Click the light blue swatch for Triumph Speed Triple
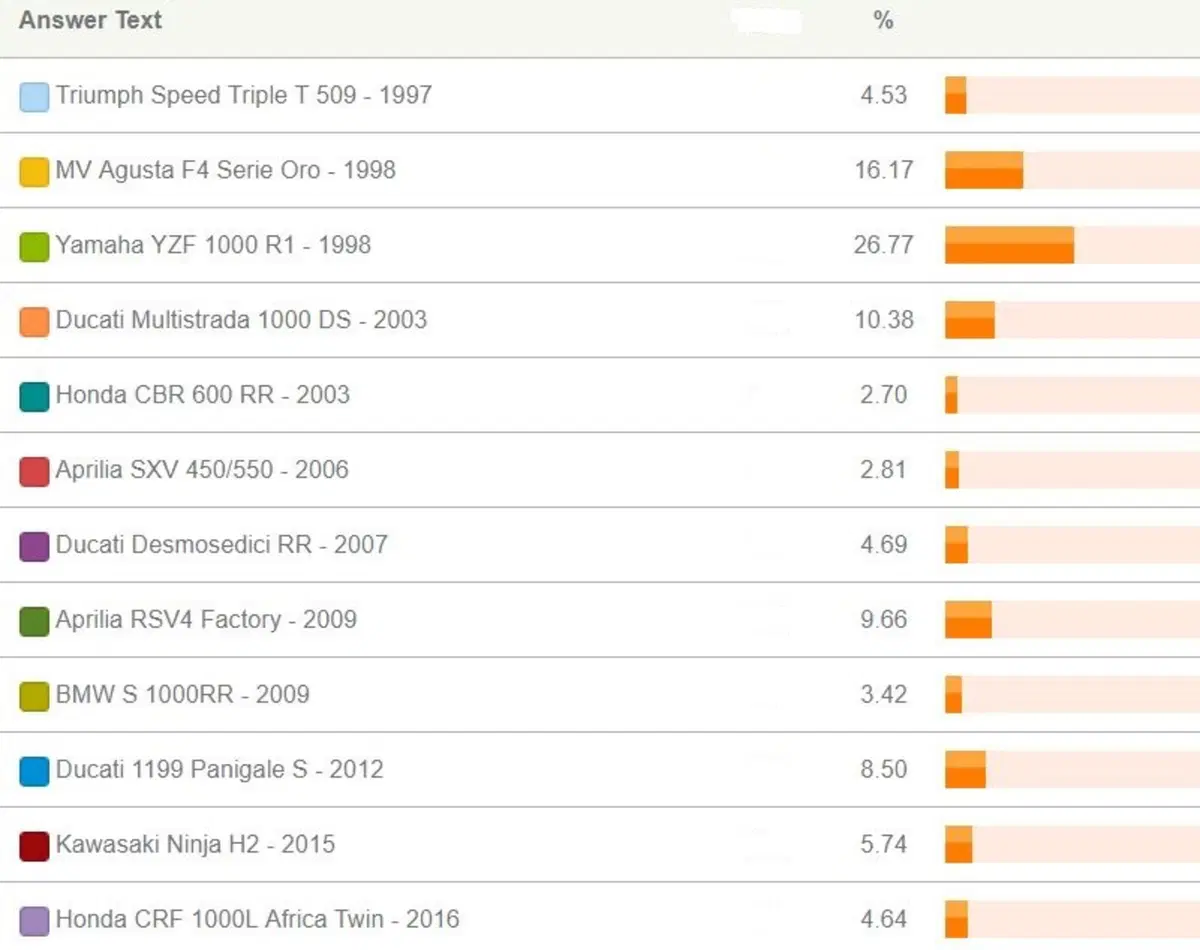 (x=34, y=97)
